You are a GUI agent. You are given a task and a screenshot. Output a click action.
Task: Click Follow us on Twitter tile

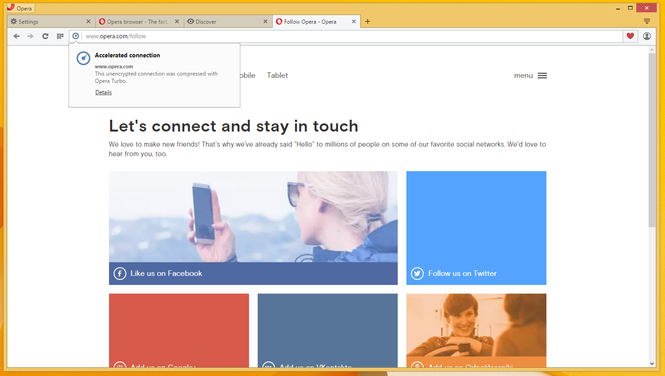tap(476, 228)
